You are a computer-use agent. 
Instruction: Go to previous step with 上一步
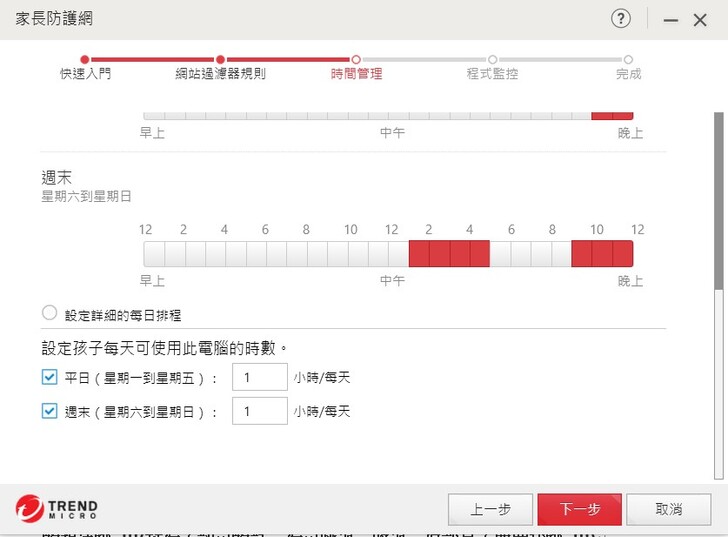490,509
